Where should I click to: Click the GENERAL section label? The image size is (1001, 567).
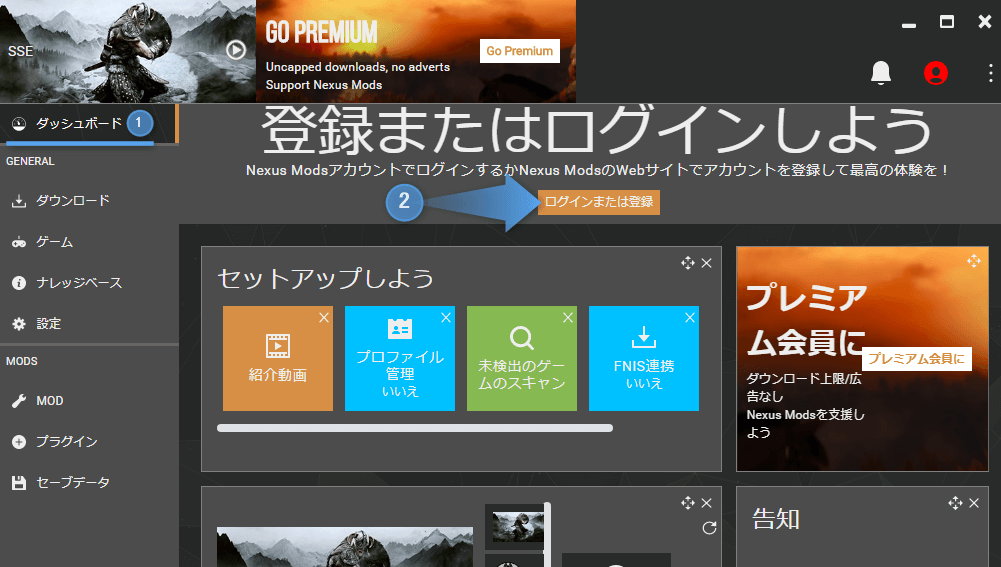point(30,162)
